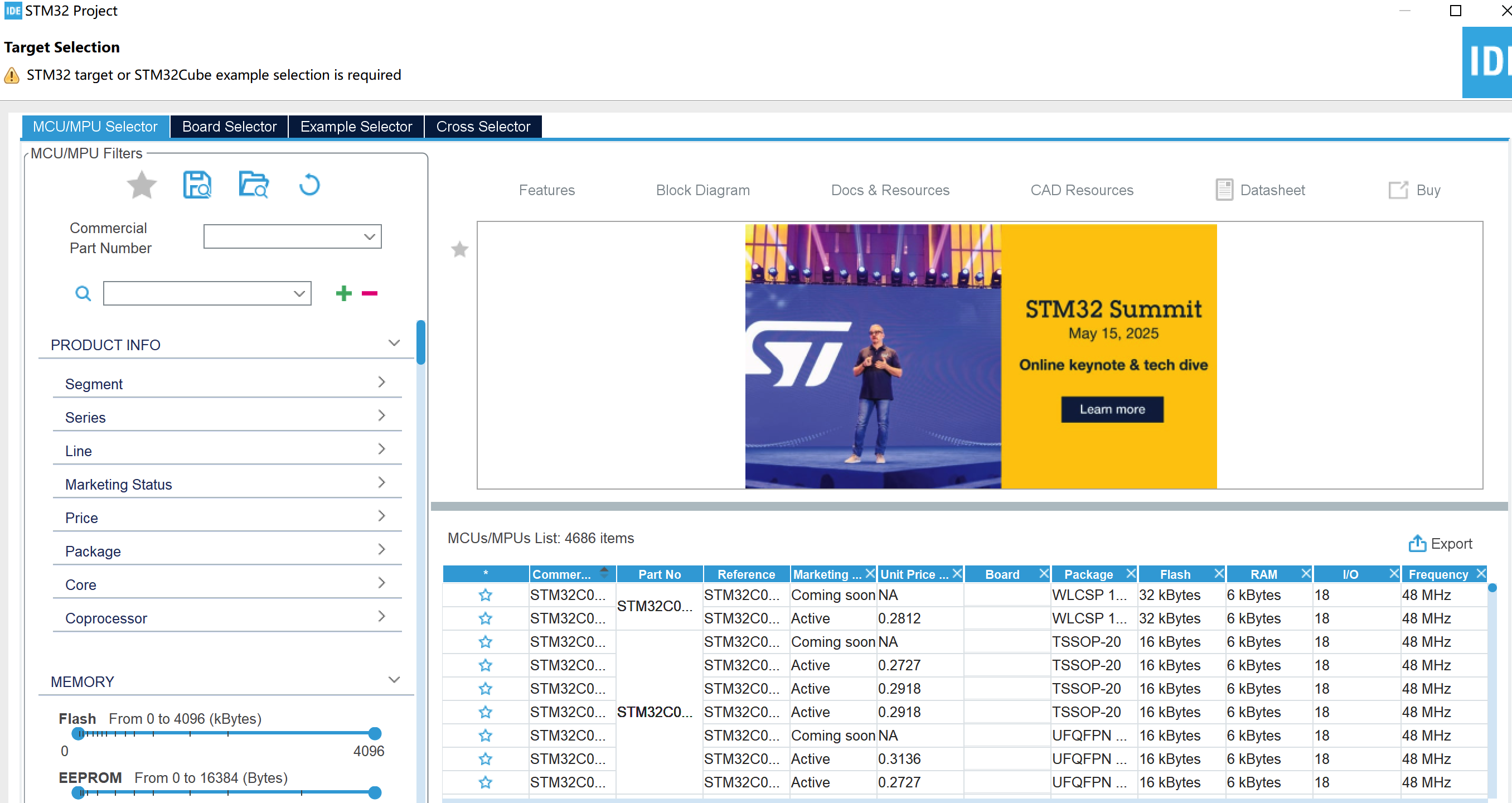This screenshot has height=803, width=1512.
Task: Switch to the Board Selector tab
Action: tap(229, 126)
